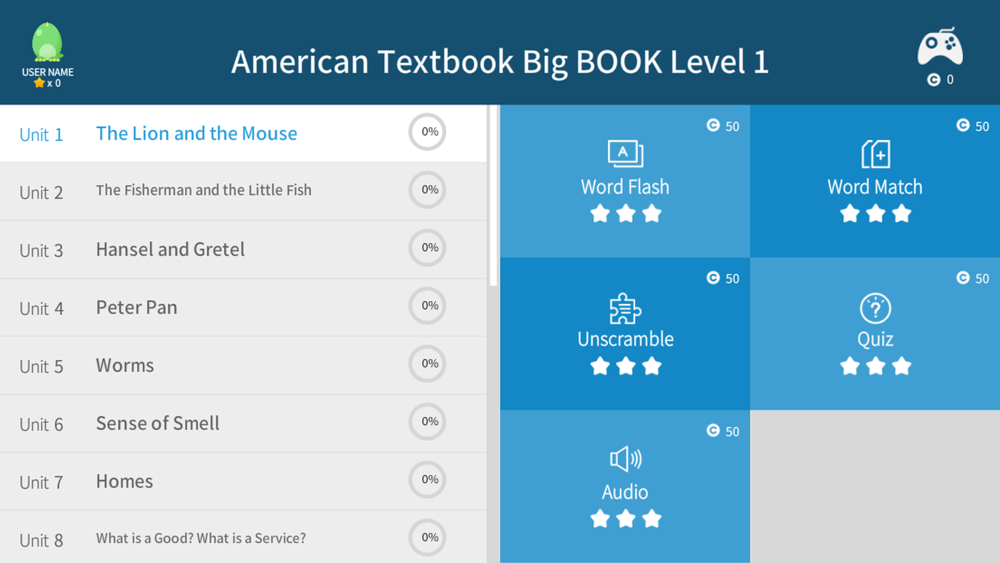Select Unit 4 Peter Pan

(x=243, y=307)
